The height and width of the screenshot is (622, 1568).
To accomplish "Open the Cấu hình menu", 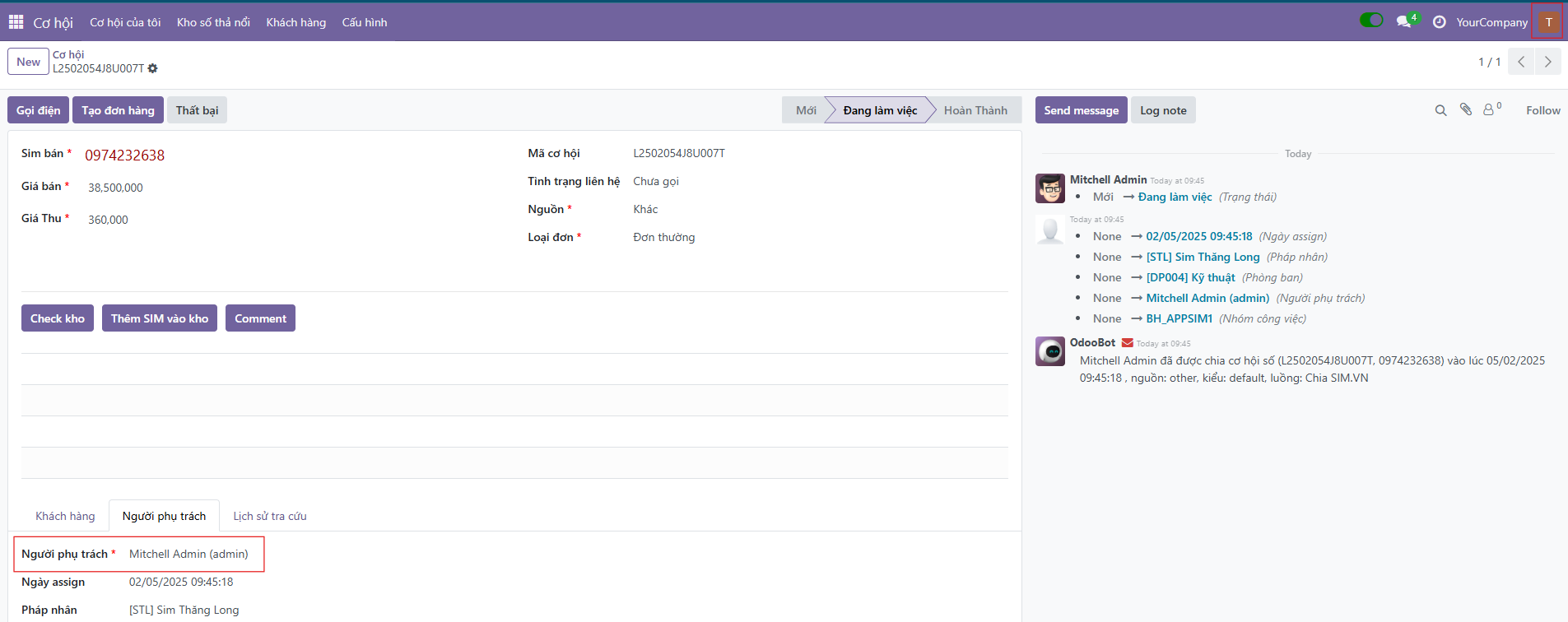I will 365,22.
